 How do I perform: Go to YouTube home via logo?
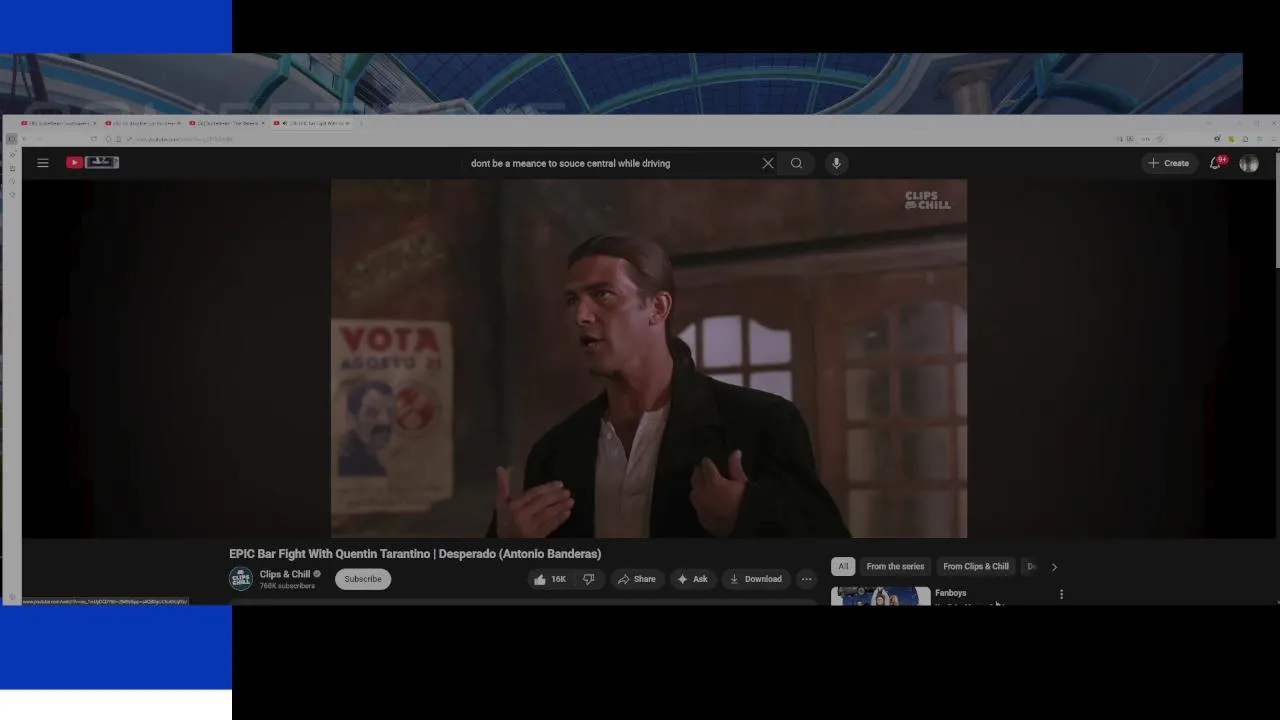93,162
